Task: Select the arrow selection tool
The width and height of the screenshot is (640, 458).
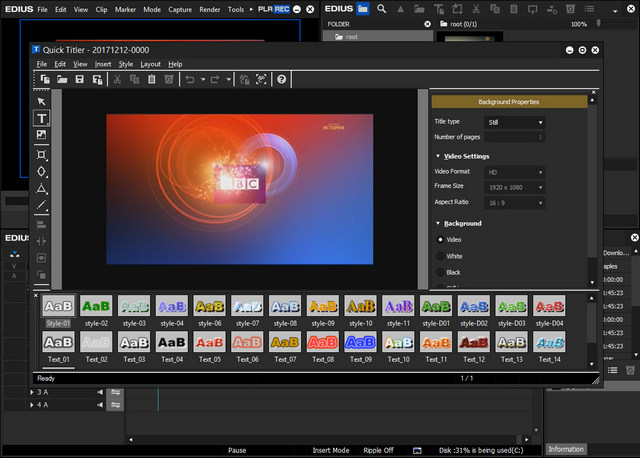Action: [x=42, y=101]
